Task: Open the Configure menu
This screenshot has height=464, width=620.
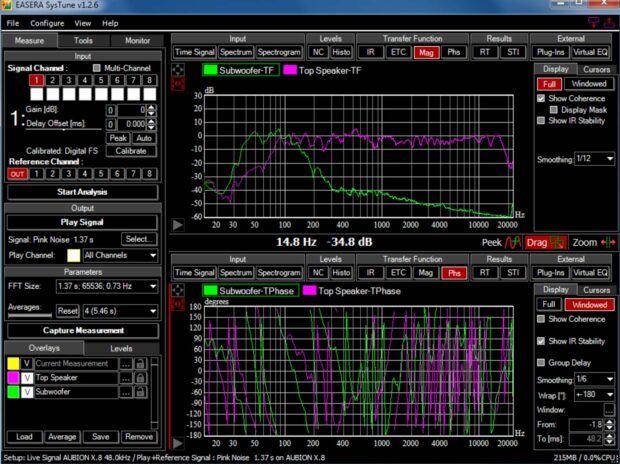Action: 47,23
